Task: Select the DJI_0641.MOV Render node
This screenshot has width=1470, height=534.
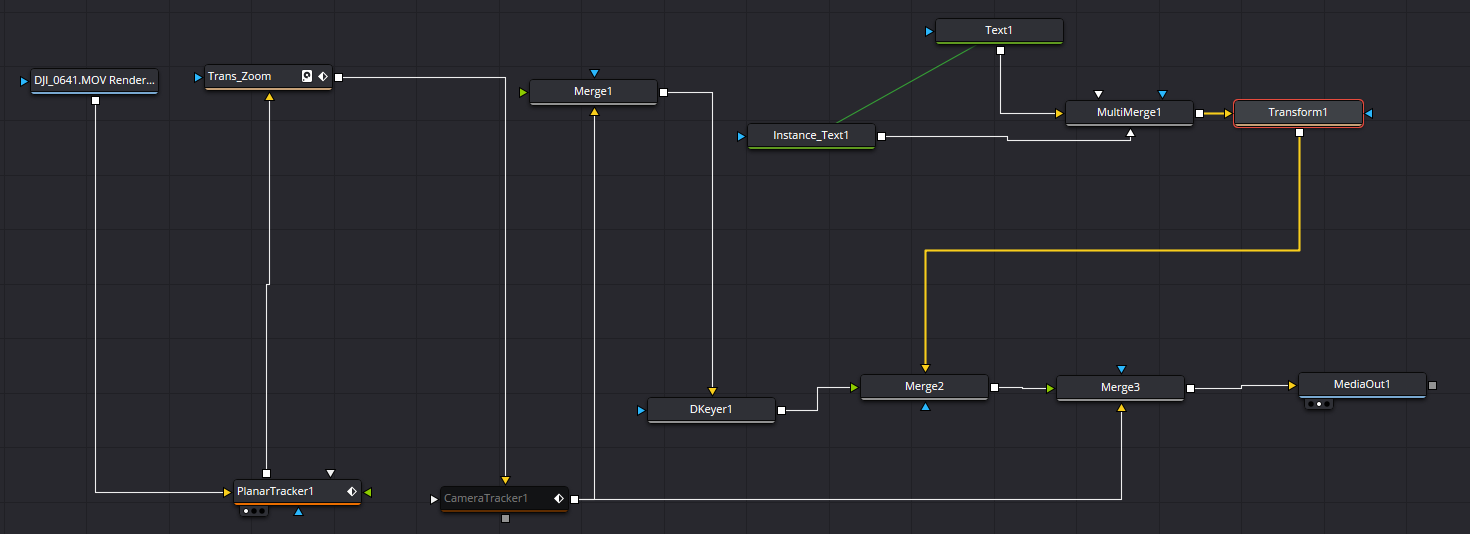Action: tap(95, 81)
